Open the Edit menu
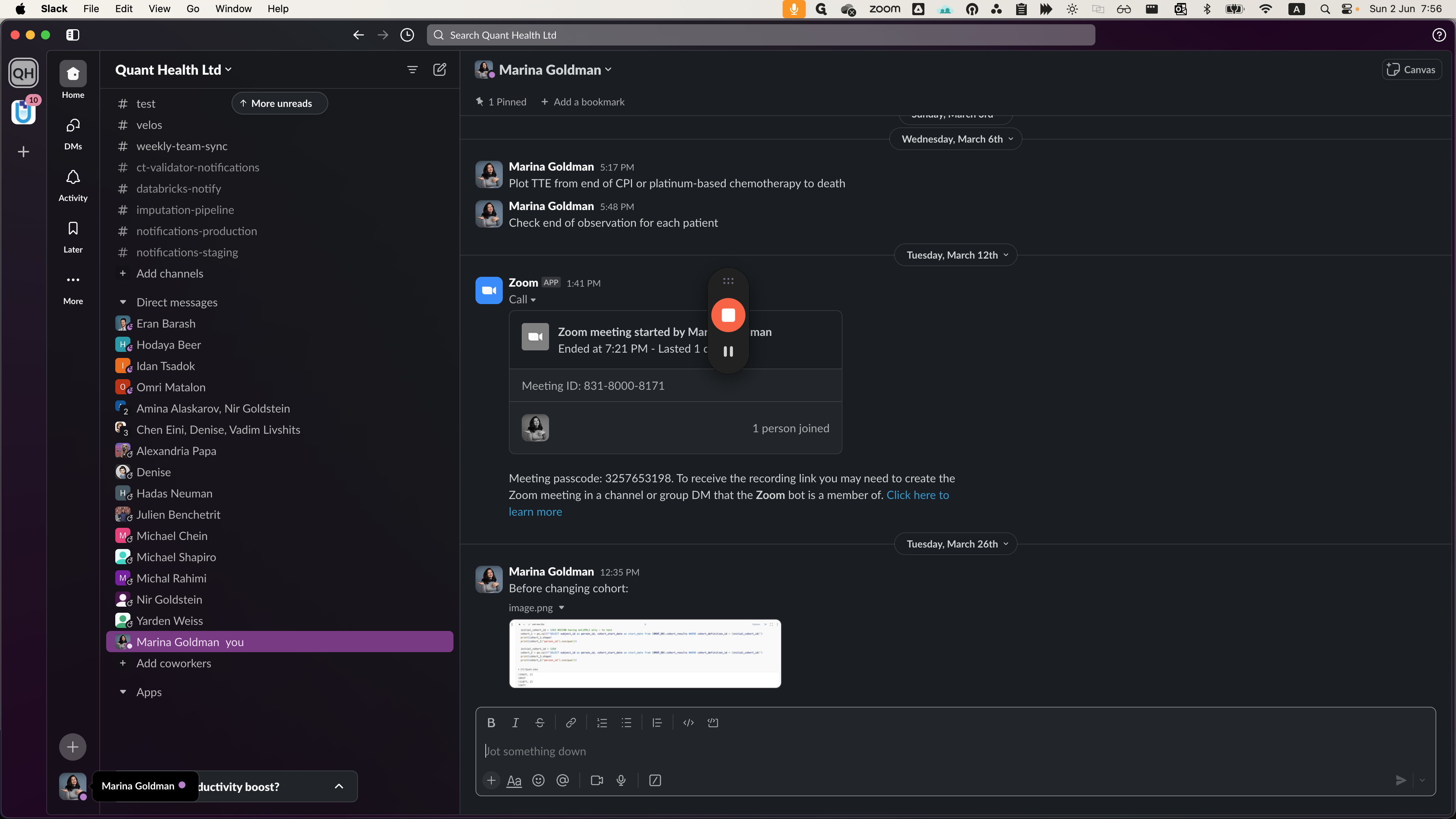1456x819 pixels. point(124,8)
